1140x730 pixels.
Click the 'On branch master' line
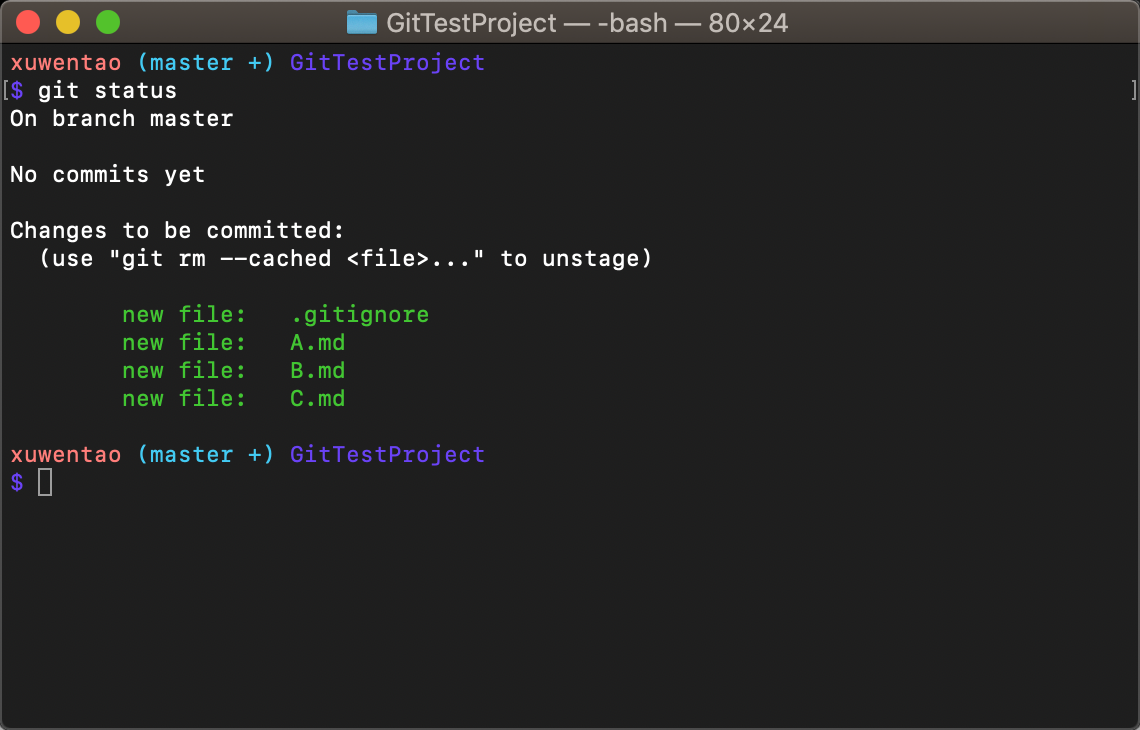coord(121,119)
